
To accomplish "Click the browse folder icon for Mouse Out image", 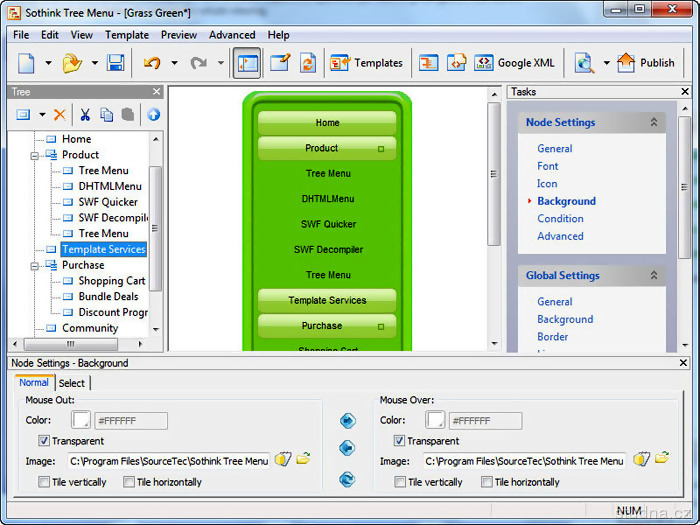I will [303, 460].
